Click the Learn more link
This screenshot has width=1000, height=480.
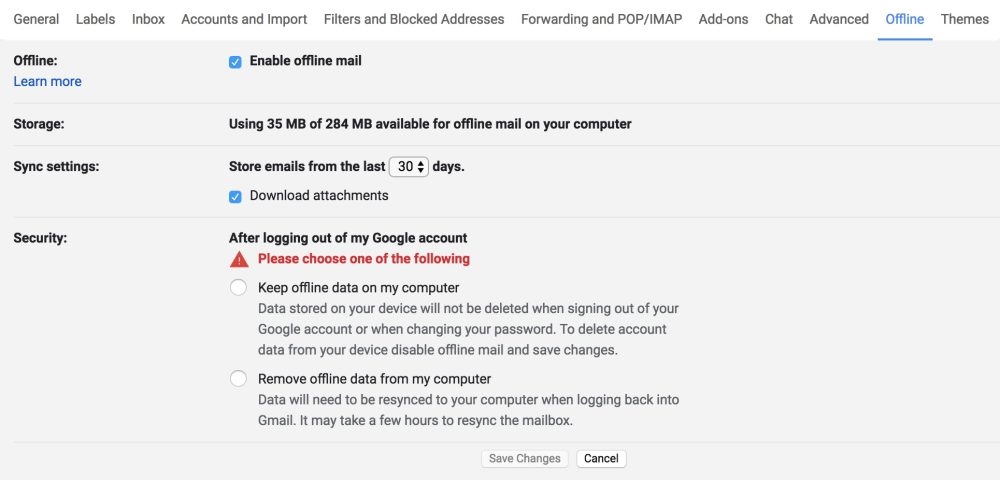click(x=47, y=82)
